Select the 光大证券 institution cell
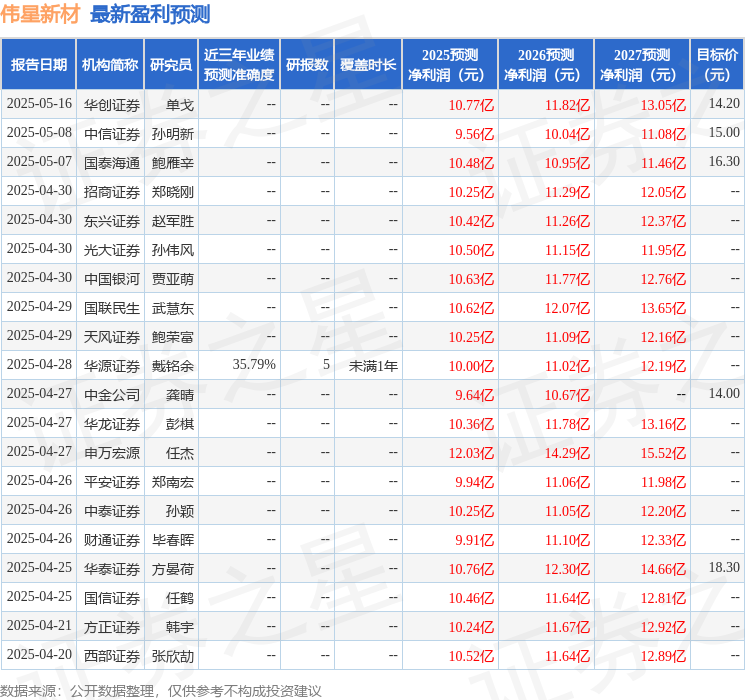Image resolution: width=745 pixels, height=700 pixels. (112, 250)
